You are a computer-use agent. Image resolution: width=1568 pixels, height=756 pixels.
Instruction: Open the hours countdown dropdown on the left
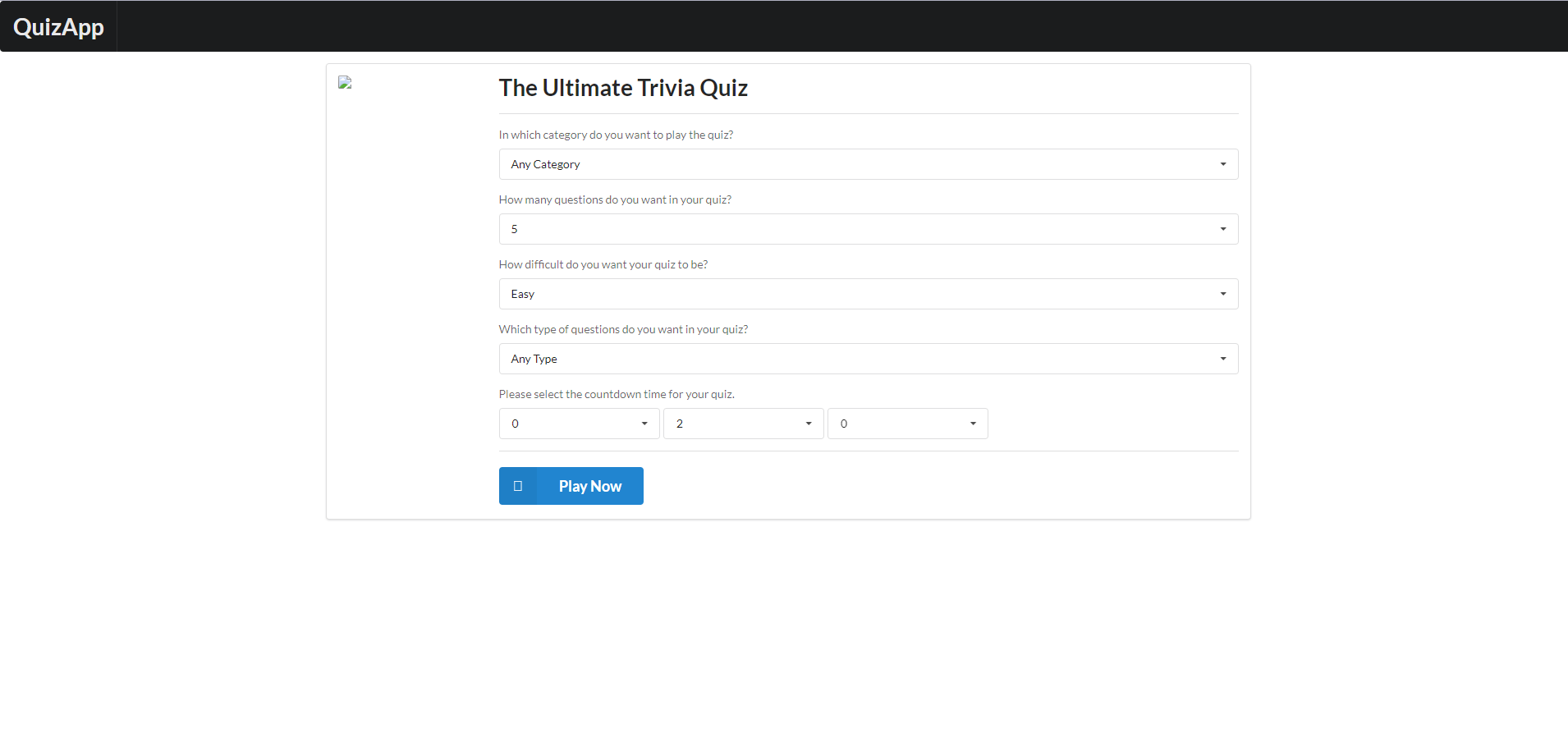point(580,424)
